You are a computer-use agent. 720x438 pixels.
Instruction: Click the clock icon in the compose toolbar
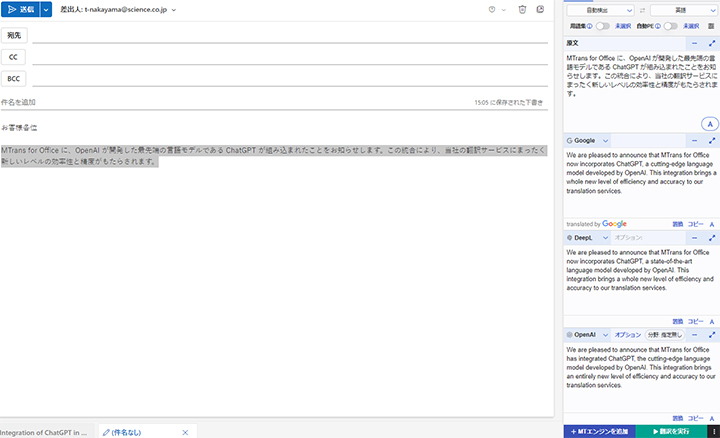click(492, 10)
